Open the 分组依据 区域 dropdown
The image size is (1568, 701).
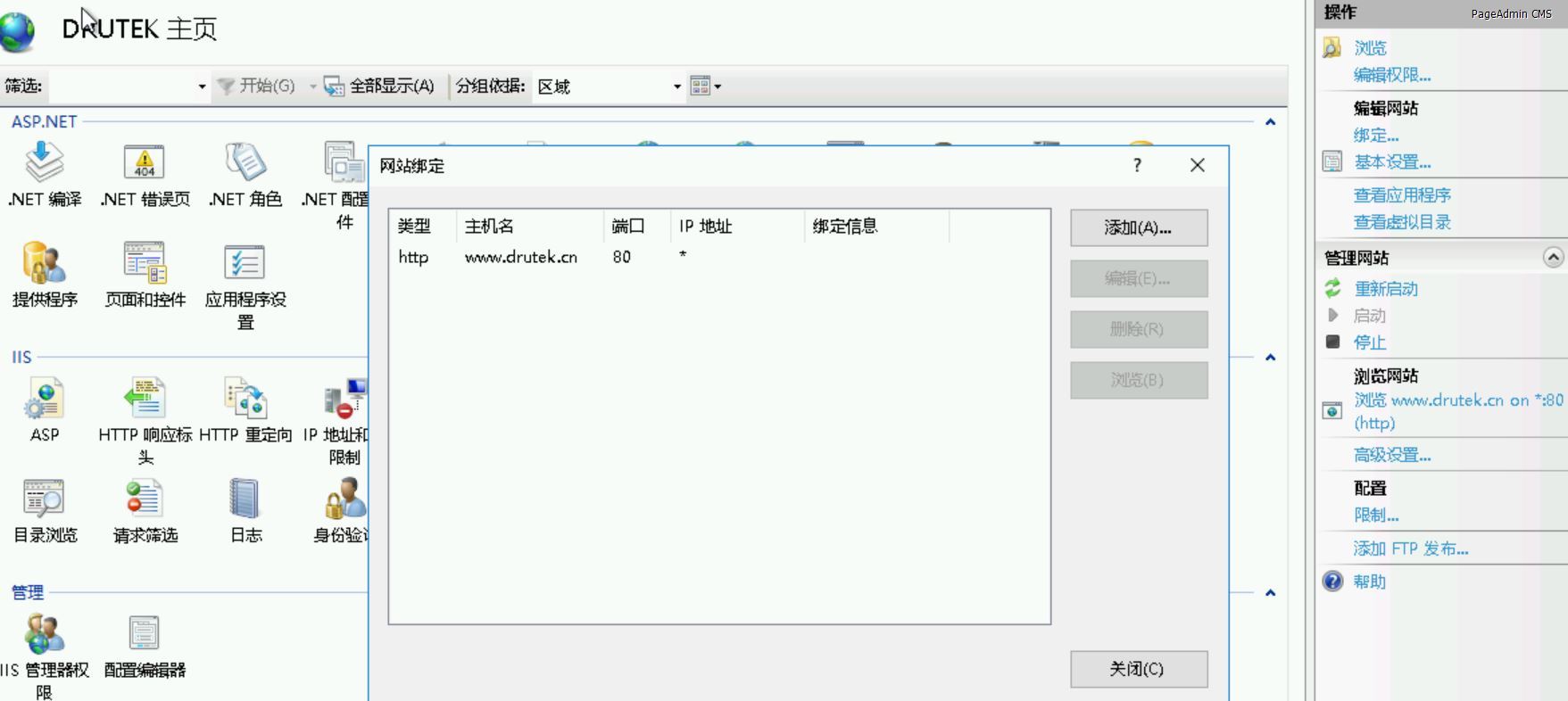click(x=609, y=87)
